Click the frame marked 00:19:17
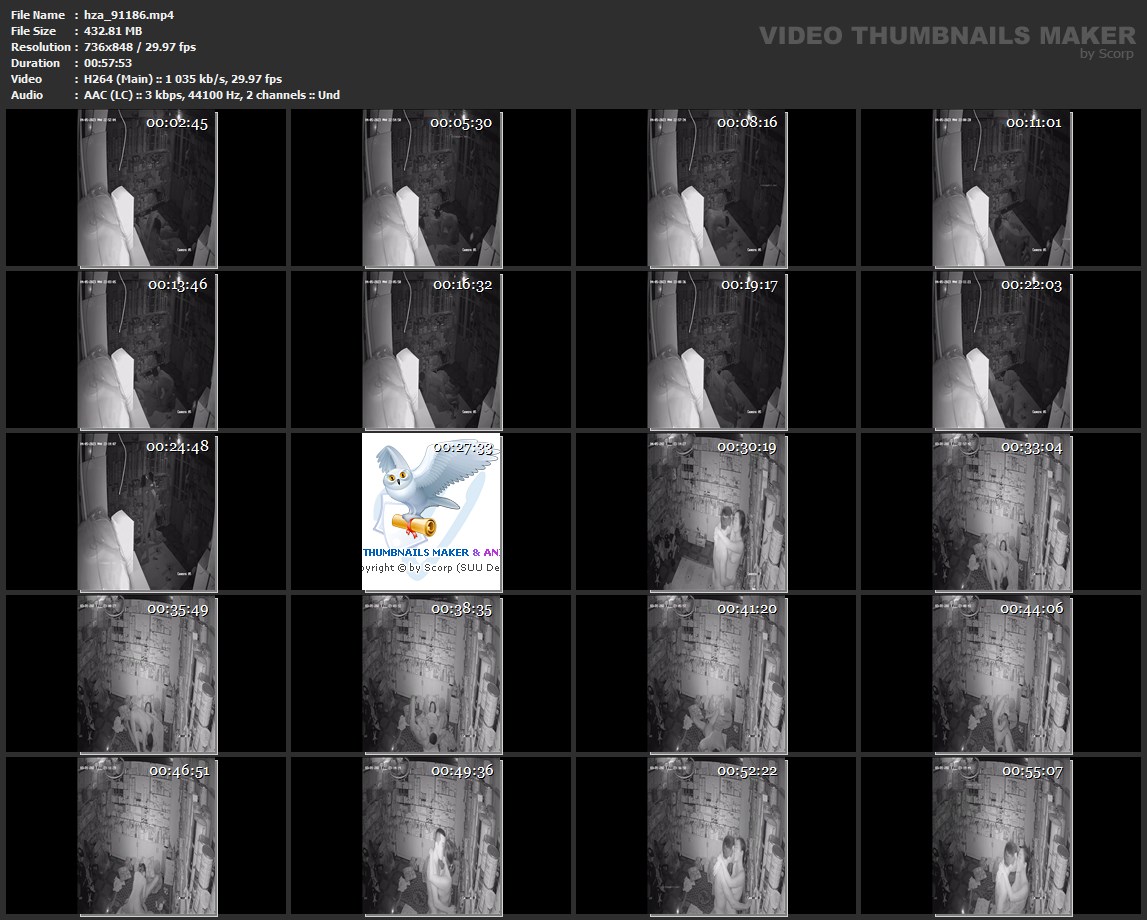 [x=716, y=350]
